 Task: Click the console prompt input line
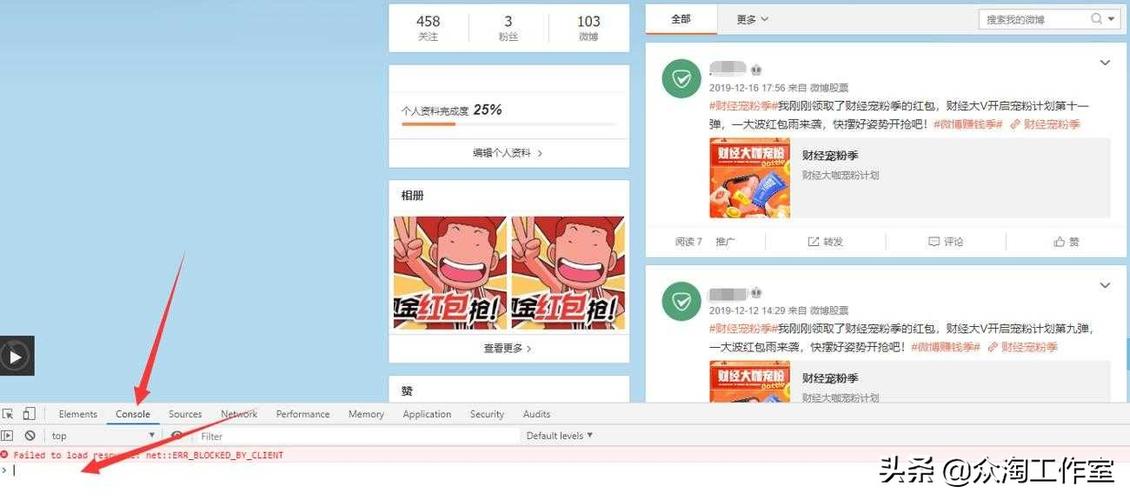tap(565, 470)
